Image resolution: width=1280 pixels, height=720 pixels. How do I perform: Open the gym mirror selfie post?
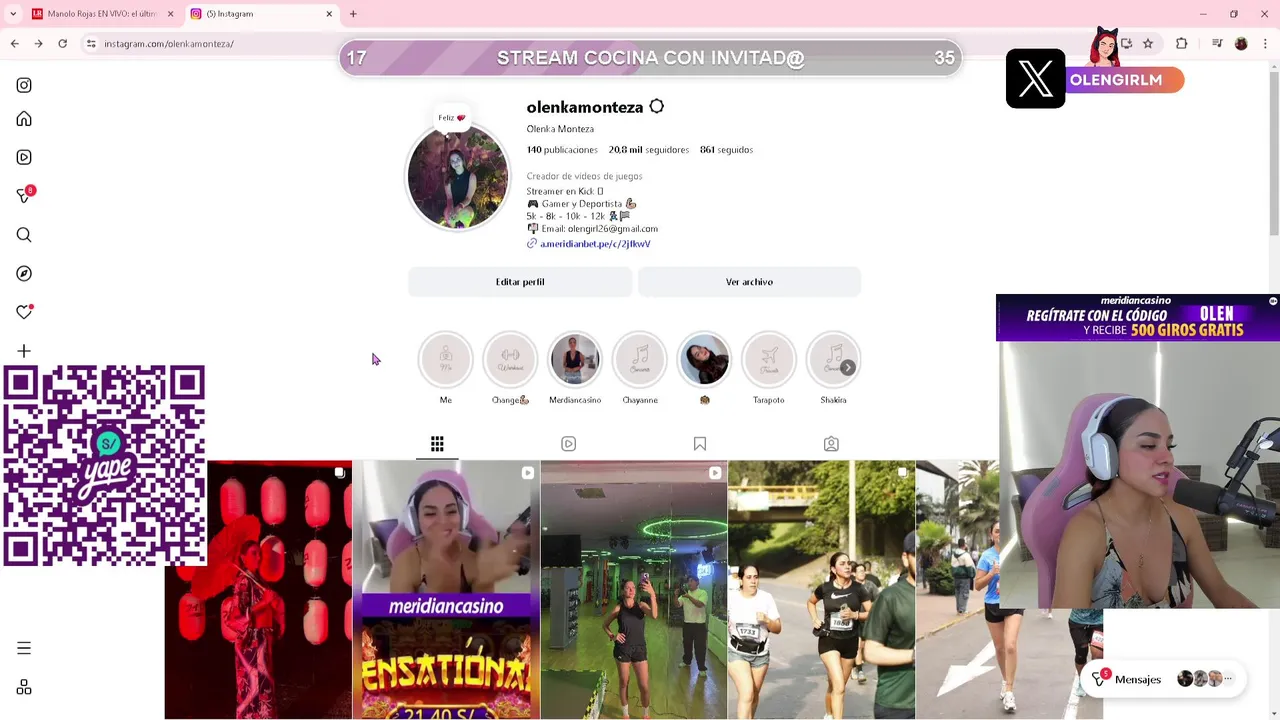(634, 590)
